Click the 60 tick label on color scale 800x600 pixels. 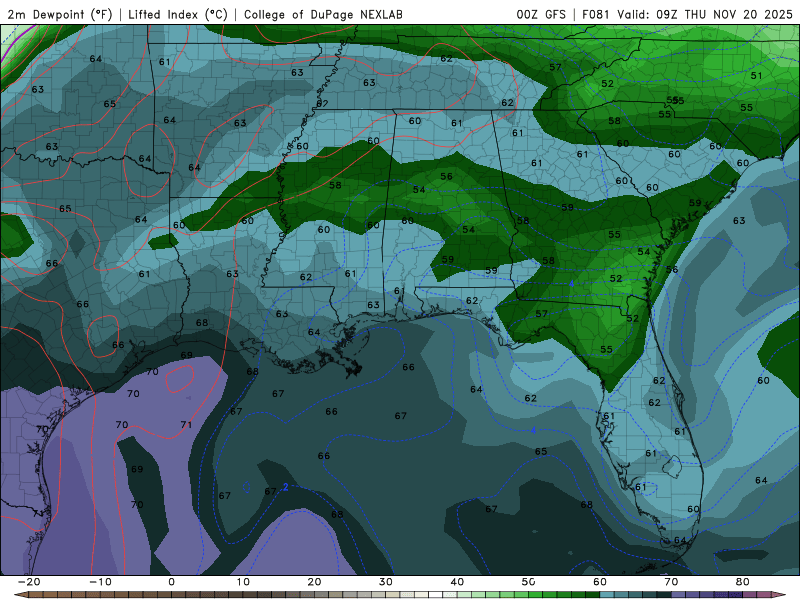(x=600, y=582)
